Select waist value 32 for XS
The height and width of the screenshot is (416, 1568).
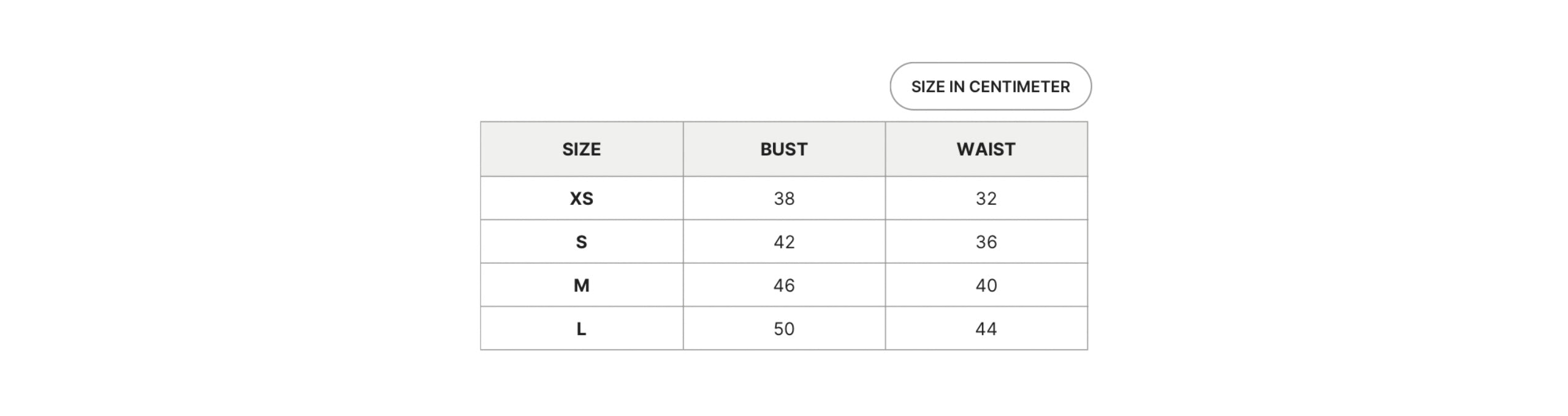point(986,198)
